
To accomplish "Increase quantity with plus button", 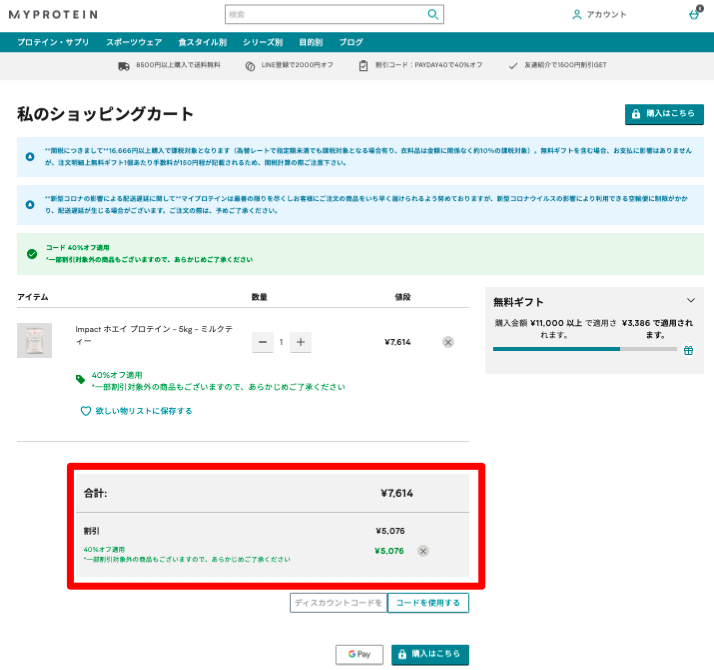I will pos(301,342).
